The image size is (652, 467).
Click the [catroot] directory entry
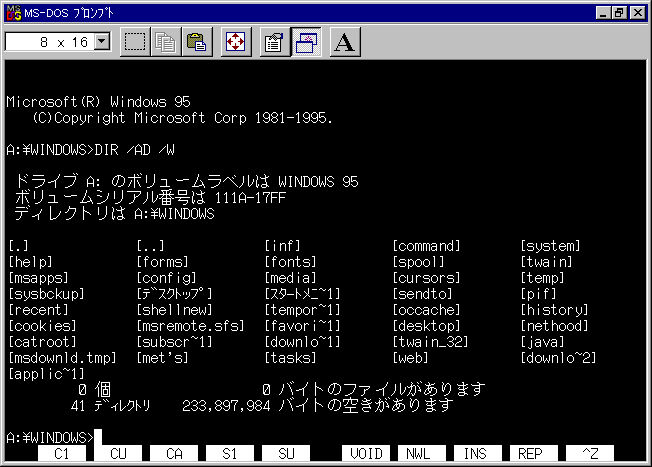[x=42, y=342]
